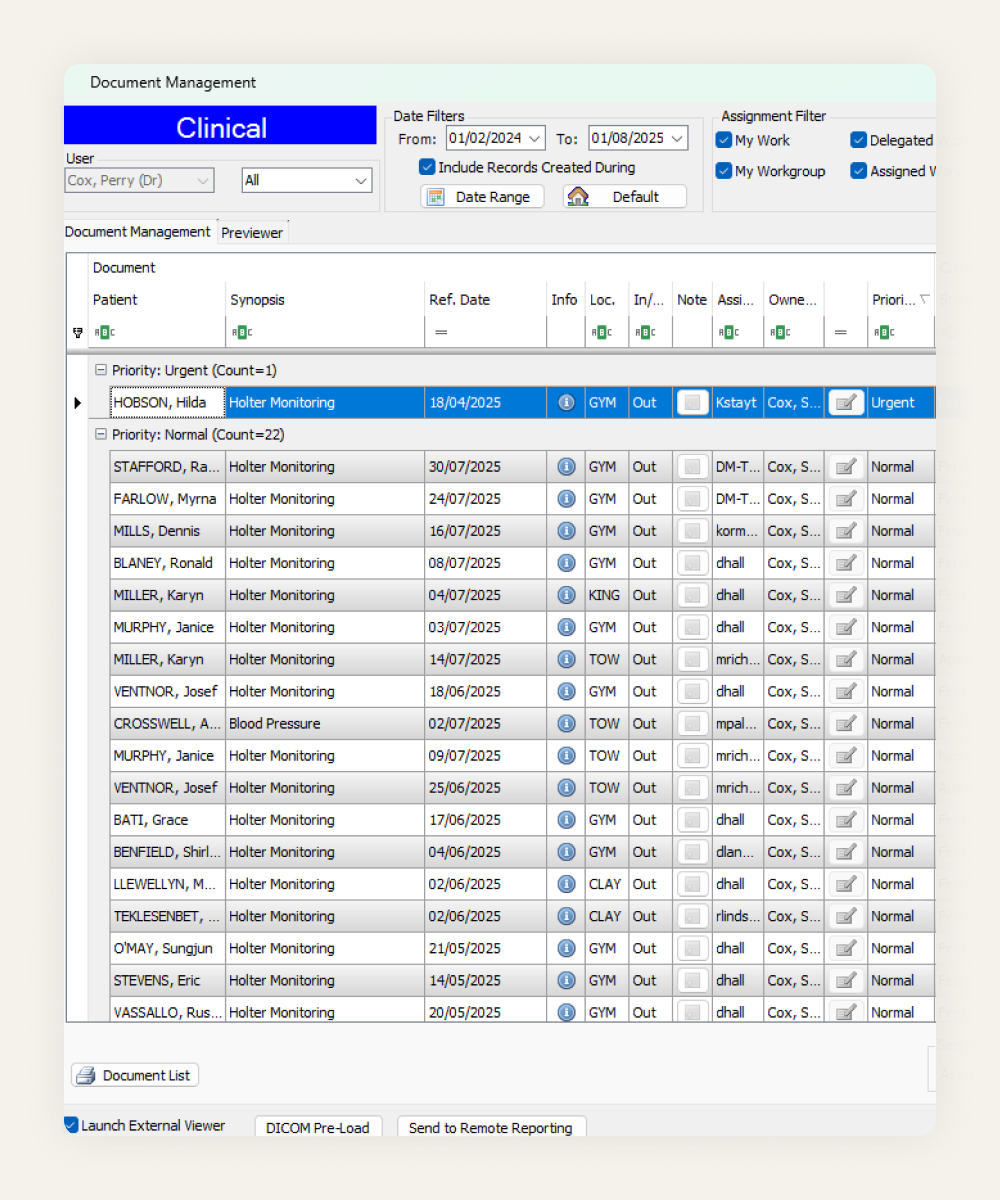The width and height of the screenshot is (1000, 1200).
Task: Click edit icon for CROSSWELL row
Action: pyautogui.click(x=846, y=723)
